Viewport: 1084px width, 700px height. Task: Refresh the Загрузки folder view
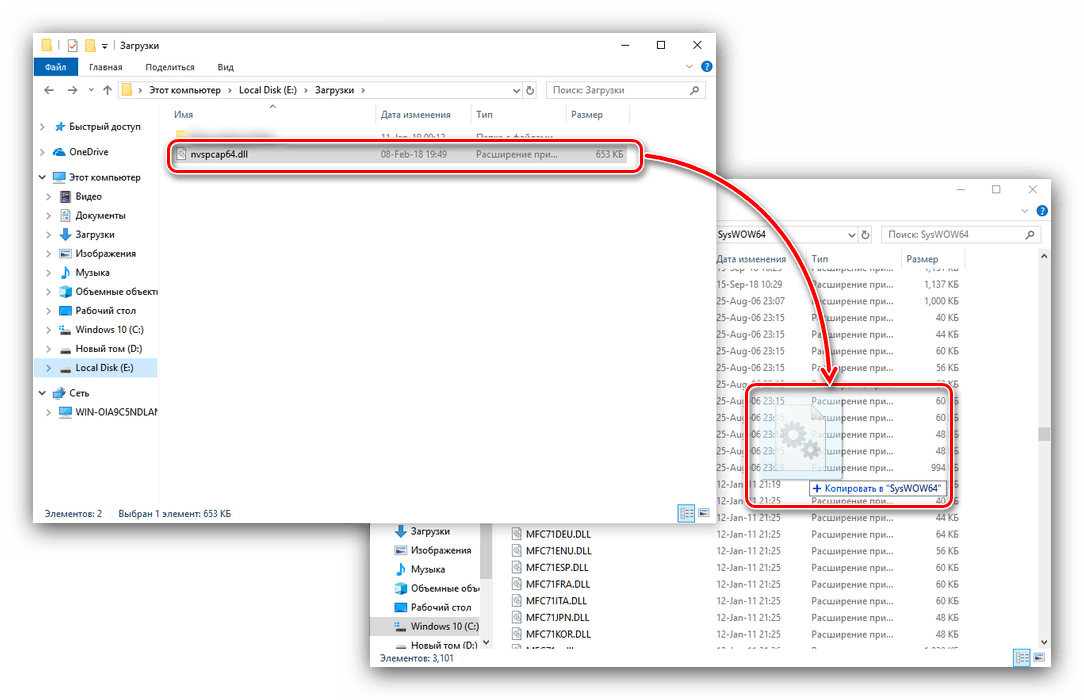point(530,90)
